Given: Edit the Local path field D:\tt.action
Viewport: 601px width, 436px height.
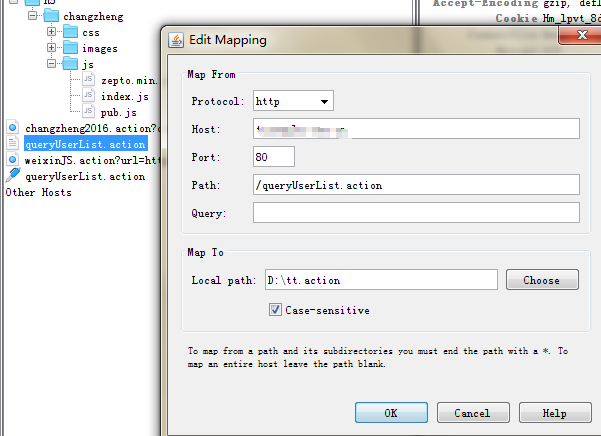Looking at the screenshot, I should 381,280.
